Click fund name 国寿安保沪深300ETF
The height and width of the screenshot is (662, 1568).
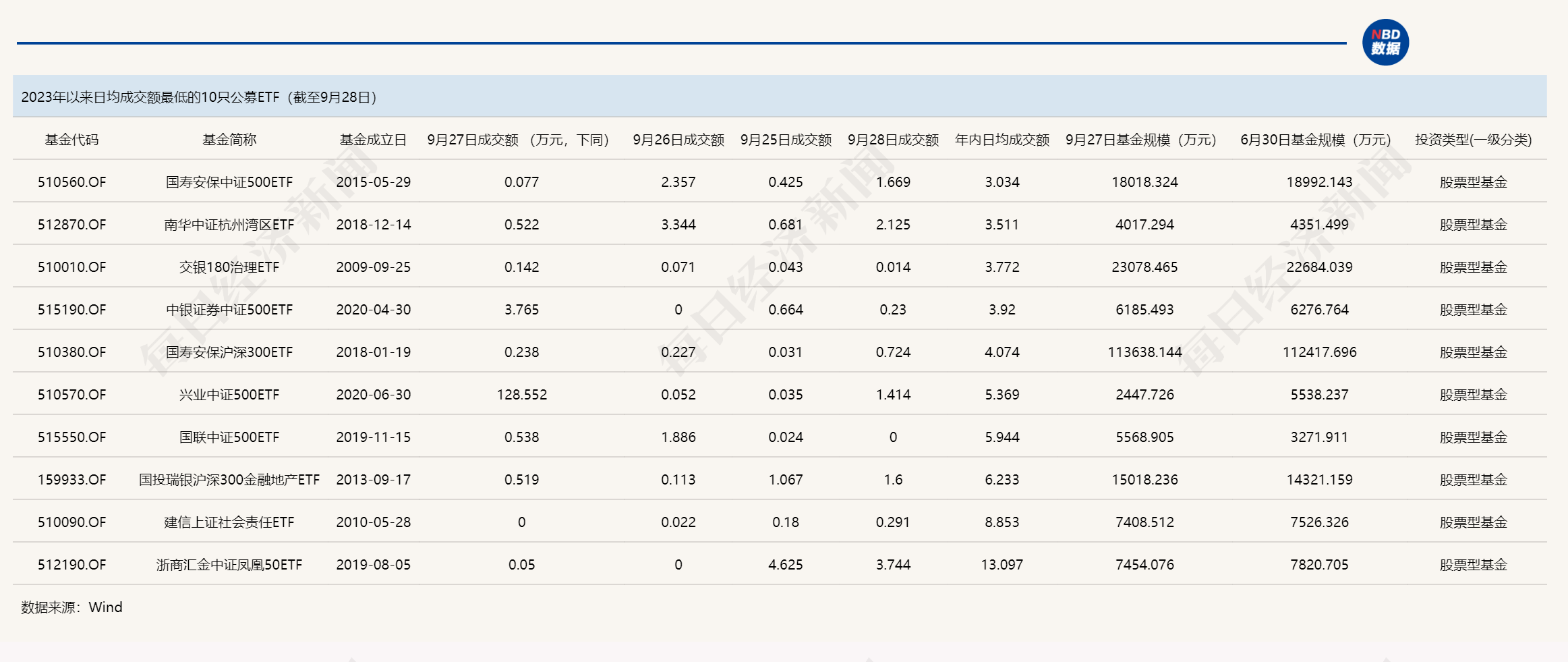pyautogui.click(x=229, y=352)
